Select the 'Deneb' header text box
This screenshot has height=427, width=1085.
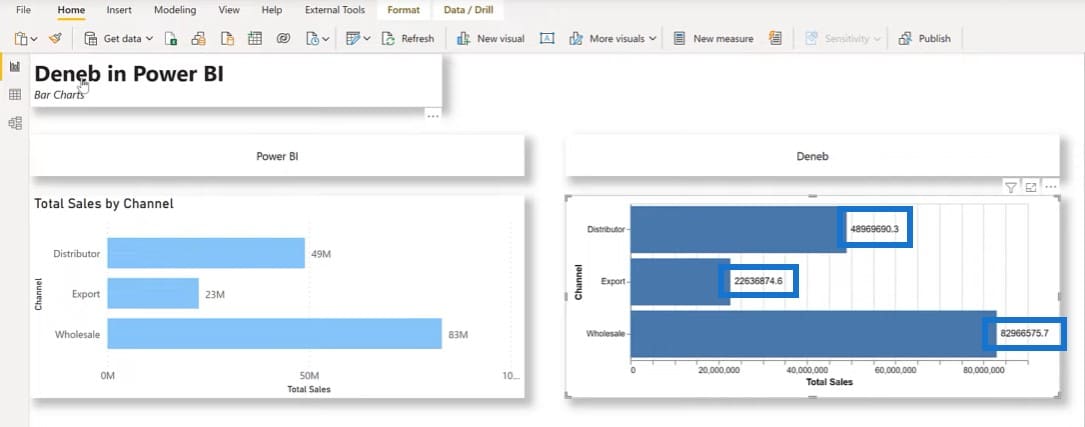tap(812, 156)
